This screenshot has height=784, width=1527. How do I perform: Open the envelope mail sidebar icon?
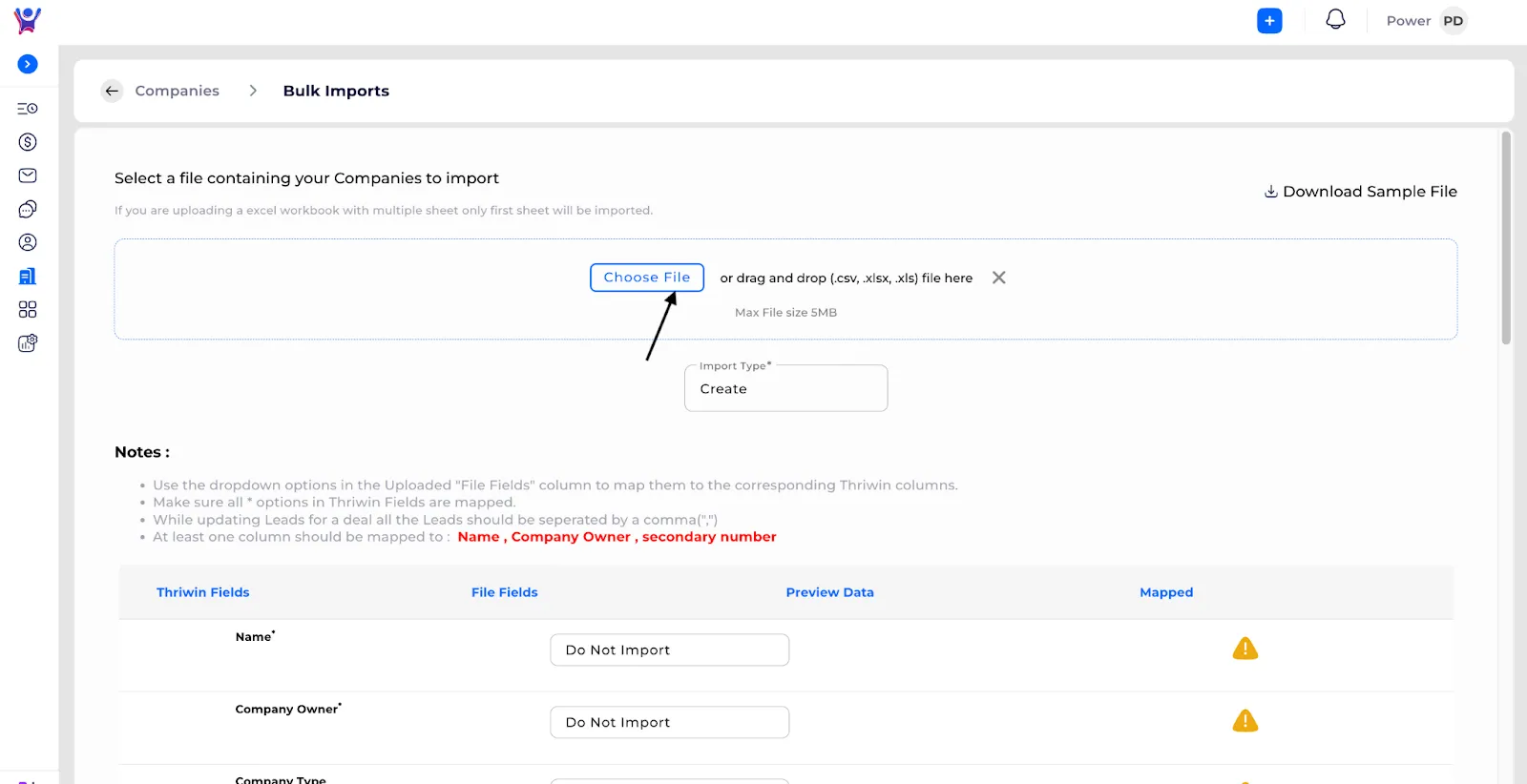(x=28, y=175)
